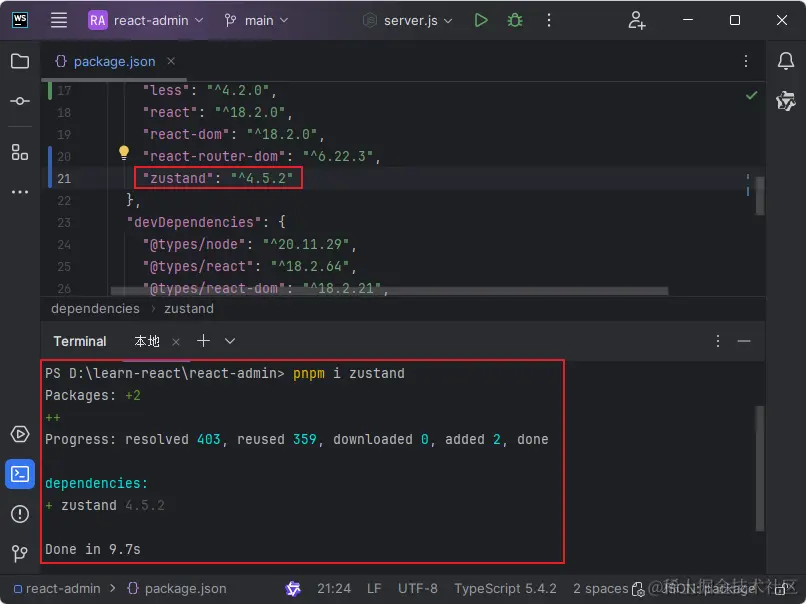Toggle the Terminal tool window button
This screenshot has height=604, width=806.
tap(20, 474)
